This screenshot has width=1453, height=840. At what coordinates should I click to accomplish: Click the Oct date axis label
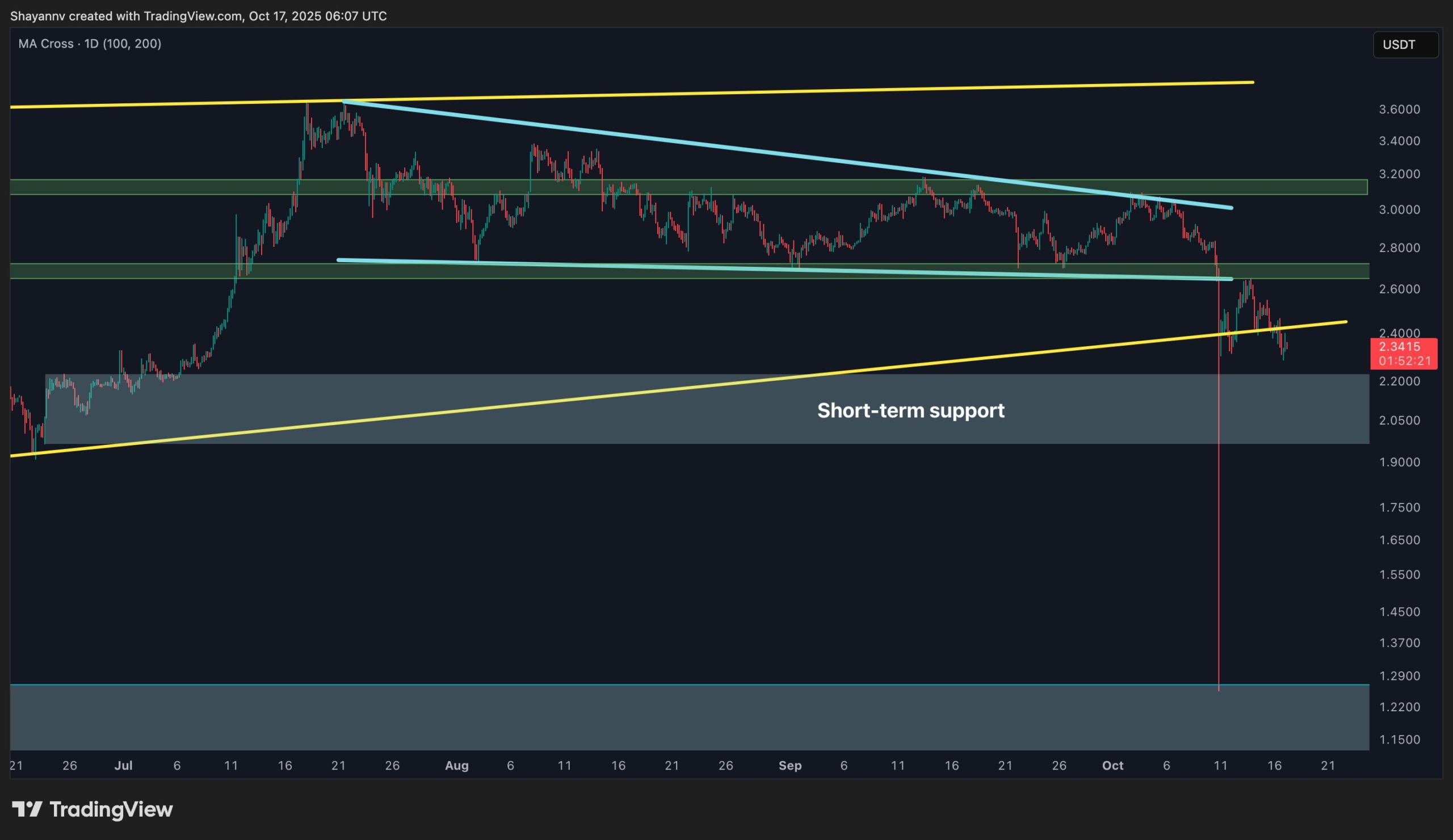pos(1112,766)
